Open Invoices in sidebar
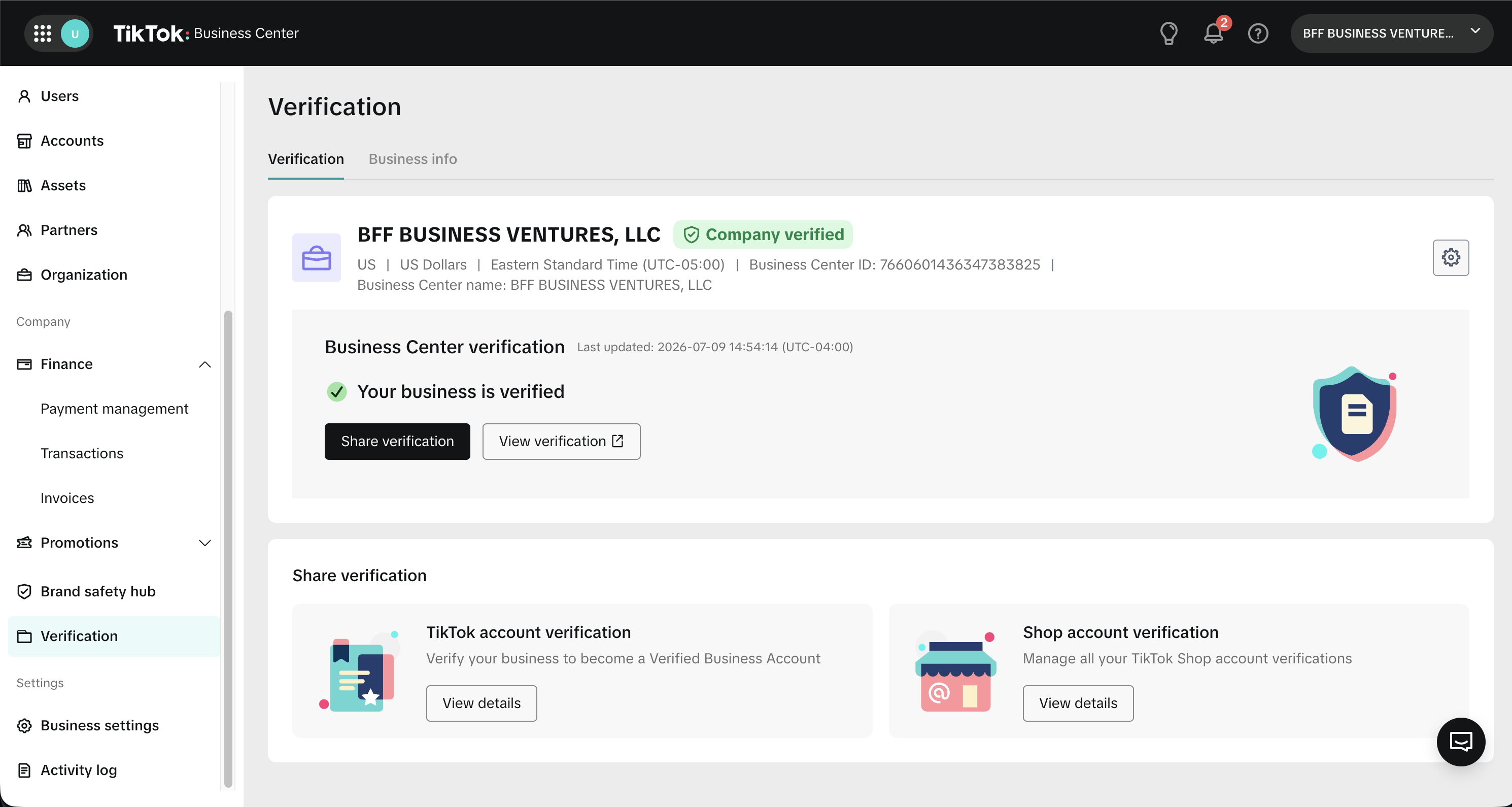Image resolution: width=1512 pixels, height=807 pixels. click(x=67, y=498)
